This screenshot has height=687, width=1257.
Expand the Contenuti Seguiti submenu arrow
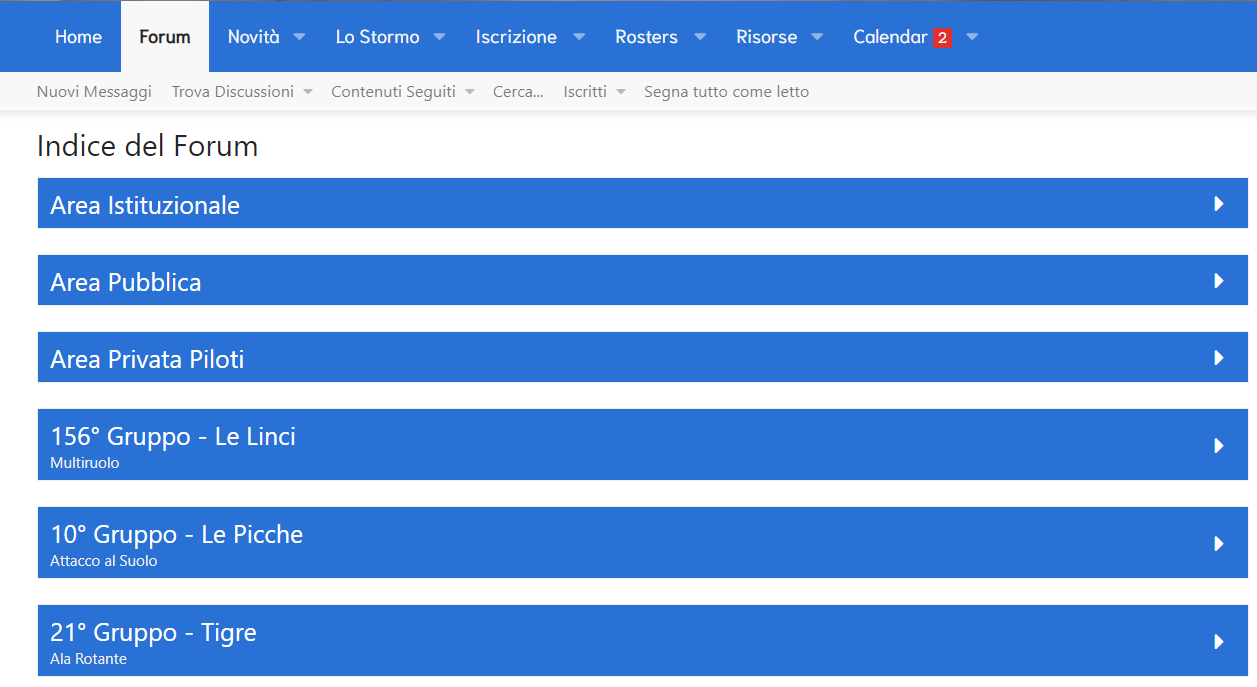pos(470,92)
